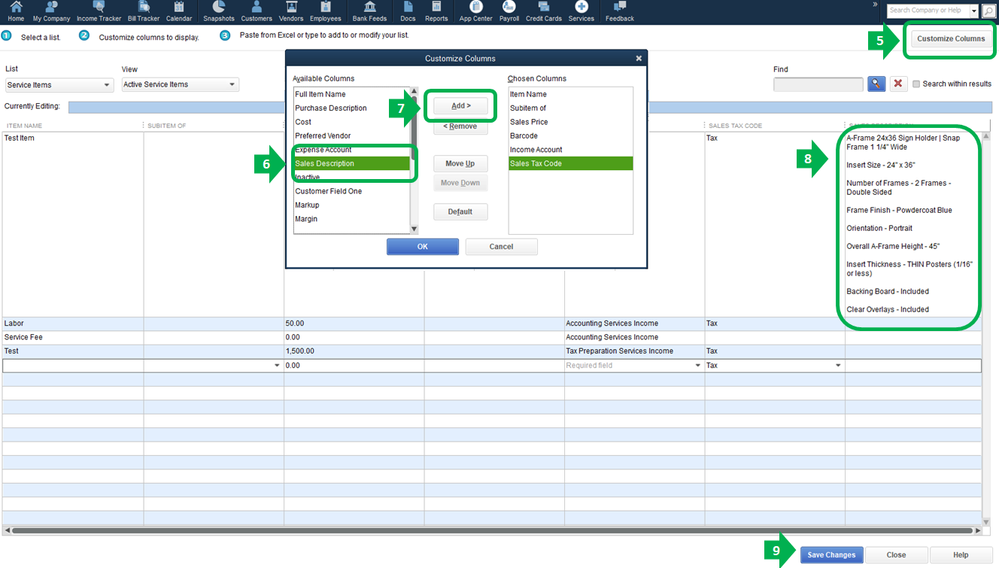The image size is (999, 568).
Task: Click the Customize Columns button
Action: pos(951,39)
